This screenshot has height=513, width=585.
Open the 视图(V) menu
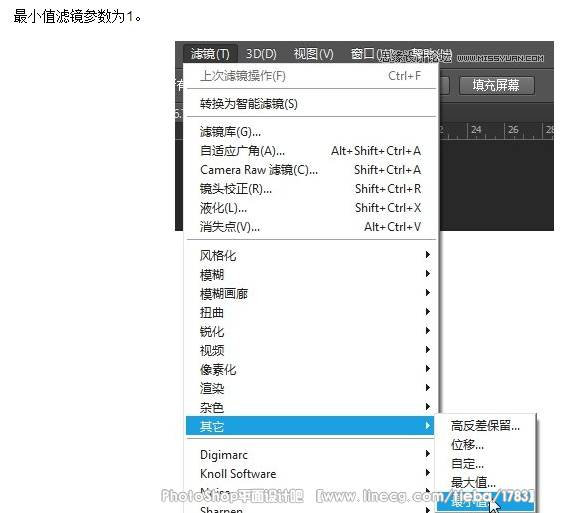click(313, 54)
